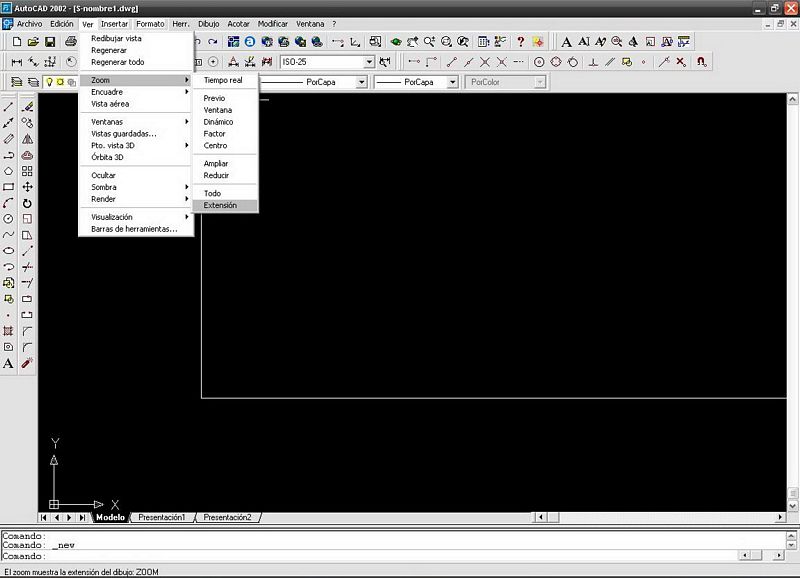Viewport: 800px width, 578px height.
Task: Select the Line draw tool
Action: click(x=8, y=107)
